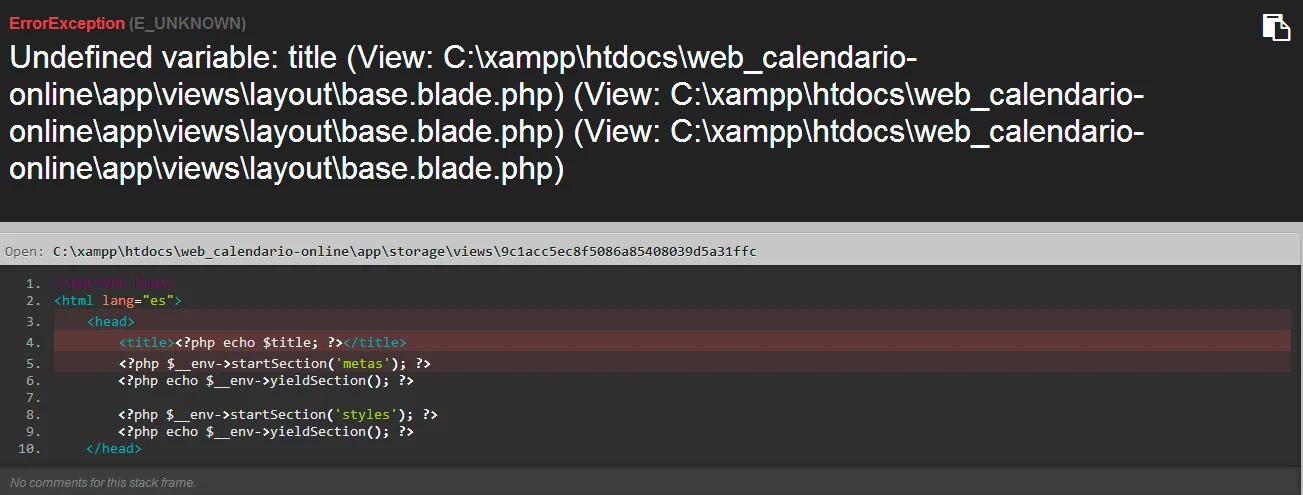Screen dimensions: 1303x495
Task: Click the copy-to-clipboard icon
Action: point(1275,27)
